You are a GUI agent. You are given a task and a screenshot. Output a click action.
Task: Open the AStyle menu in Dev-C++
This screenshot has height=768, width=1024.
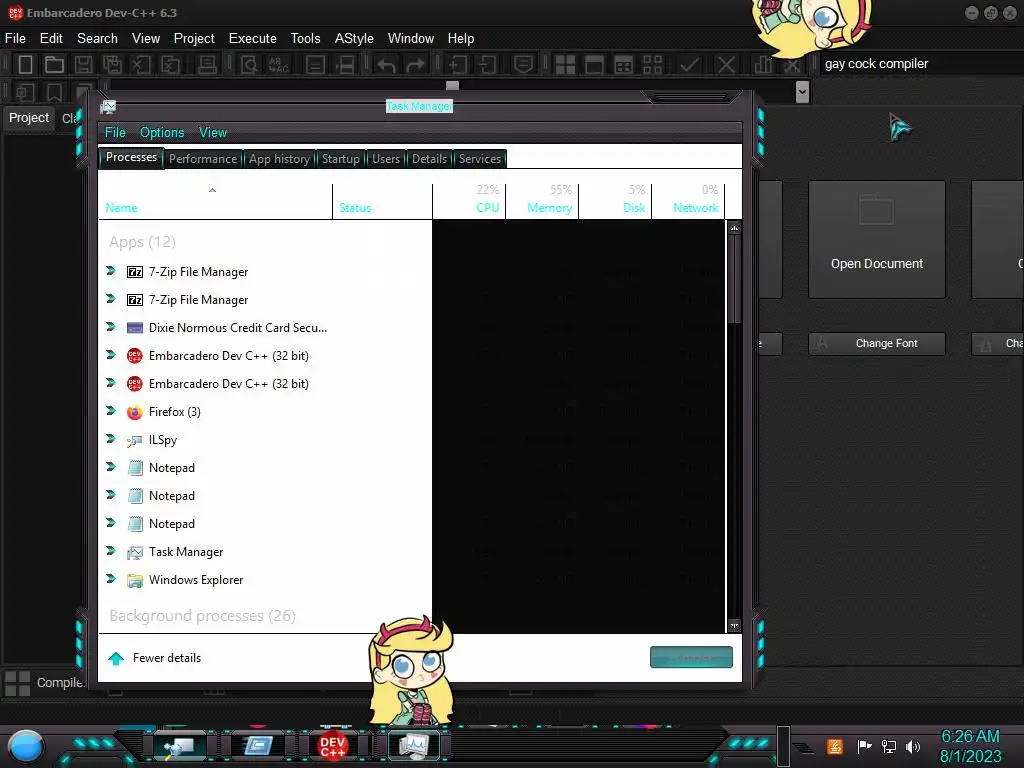(354, 39)
